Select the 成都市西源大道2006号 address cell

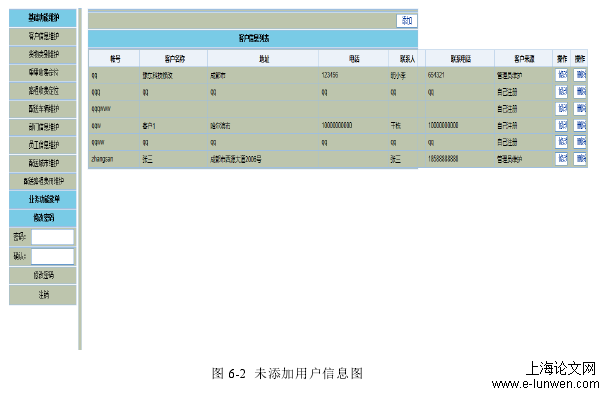tap(263, 159)
